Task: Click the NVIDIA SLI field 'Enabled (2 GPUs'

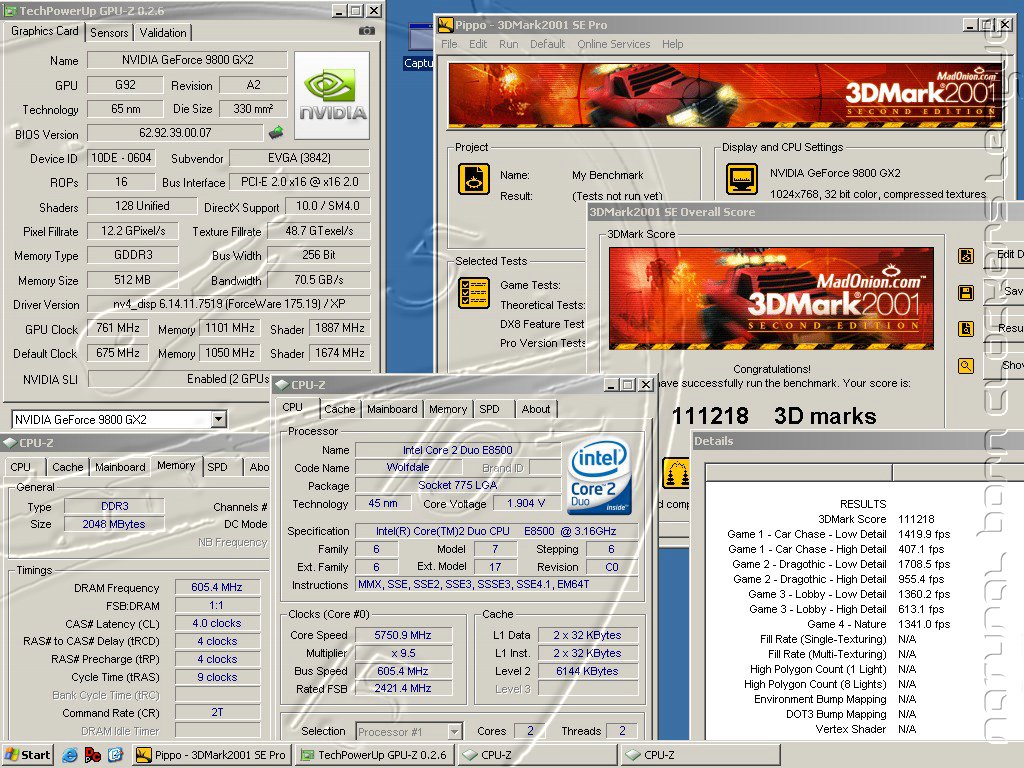Action: coord(180,379)
